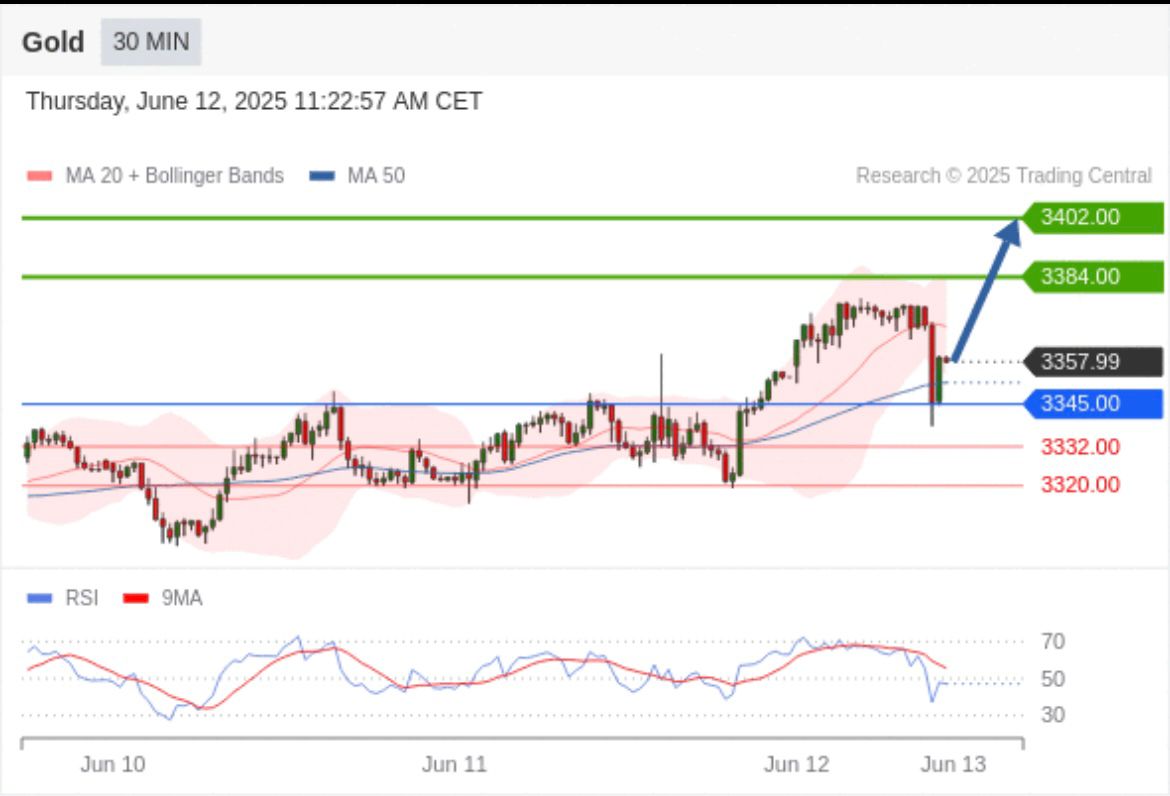Viewport: 1170px width, 796px height.
Task: Click the Jun 13 date axis label
Action: coord(952,765)
